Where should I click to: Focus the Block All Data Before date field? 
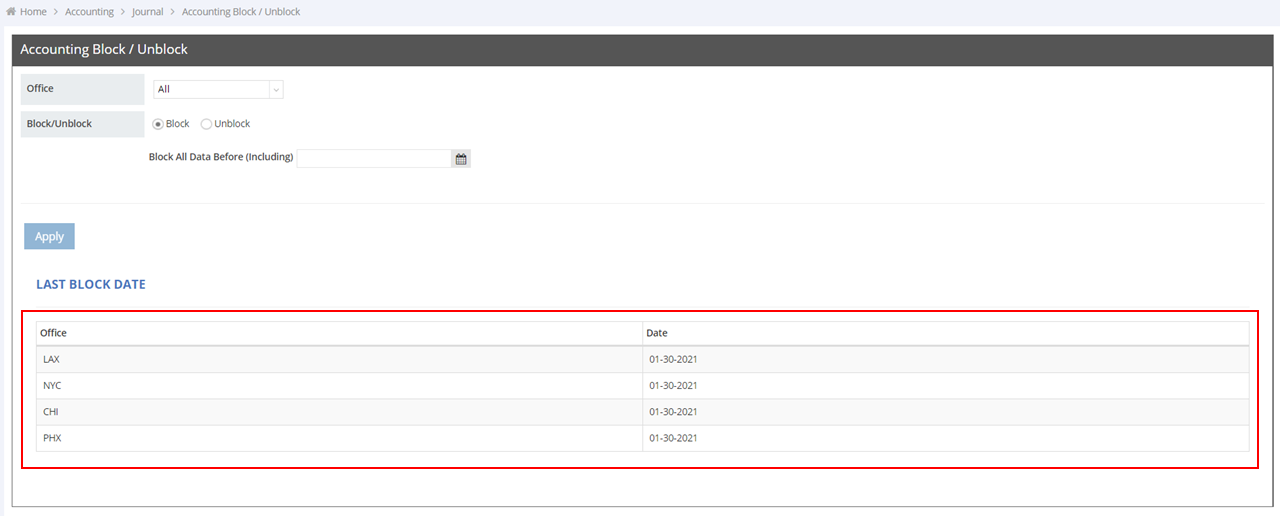click(374, 158)
